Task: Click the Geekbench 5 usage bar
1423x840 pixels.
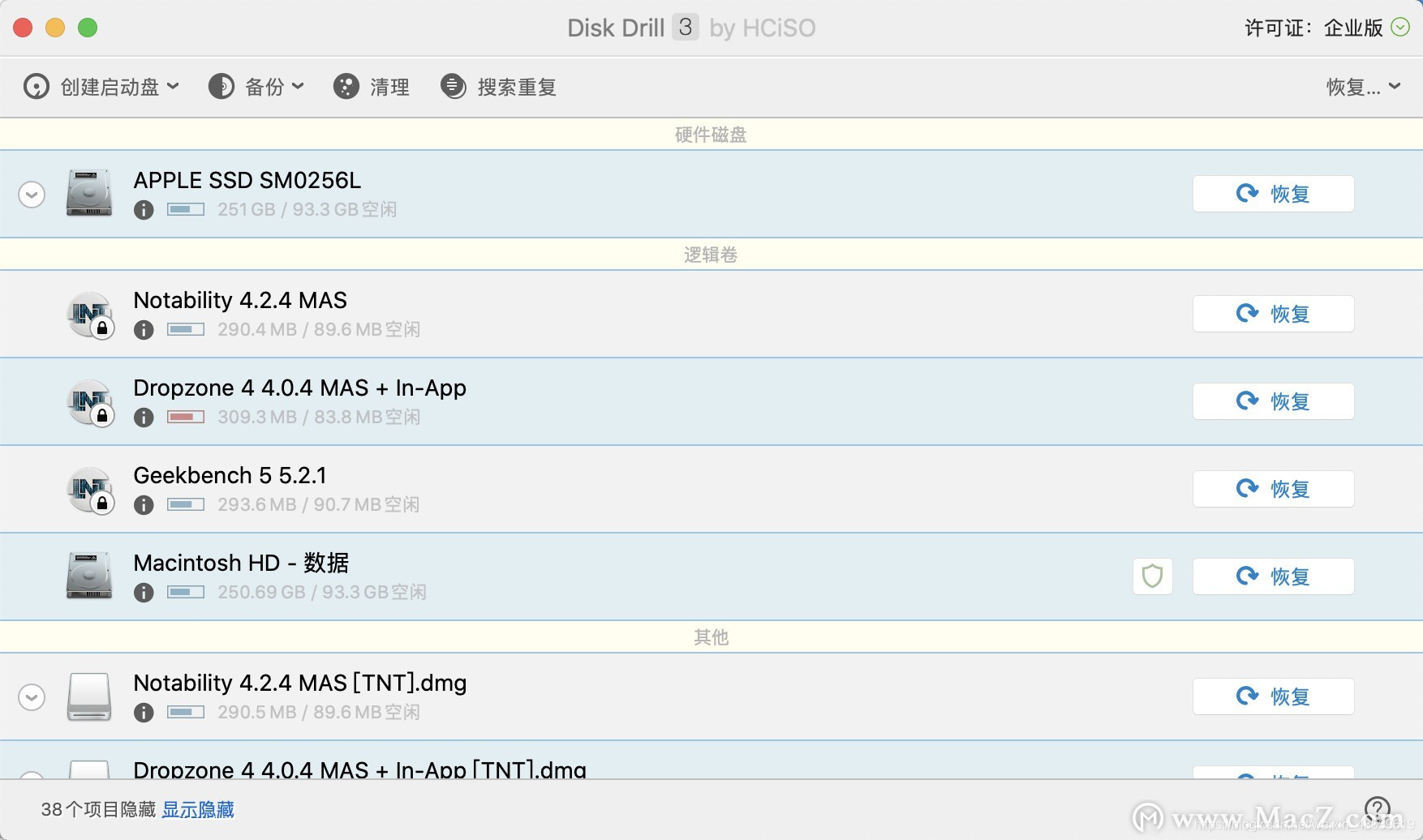Action: pyautogui.click(x=186, y=504)
